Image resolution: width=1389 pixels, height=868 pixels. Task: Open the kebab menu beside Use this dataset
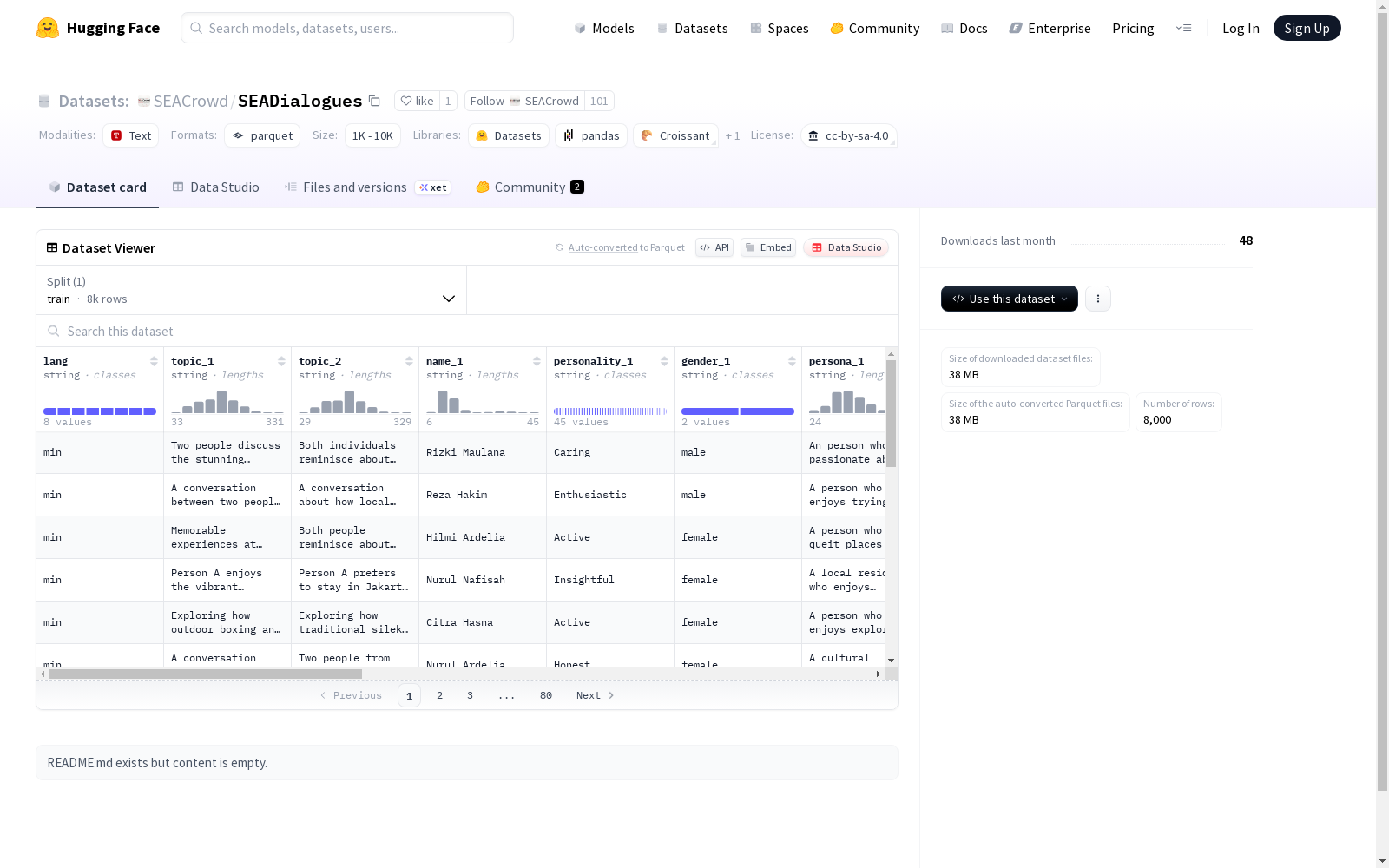1098,299
